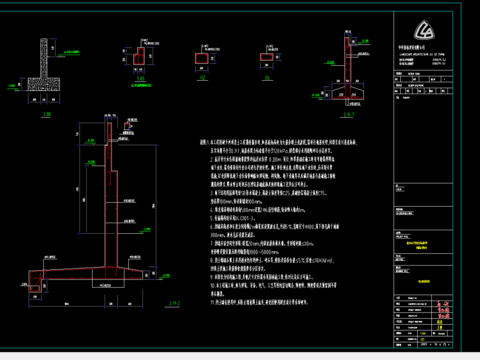This screenshot has height=360, width=480.
Task: Click the red handwritten signatures in title block
Action: point(444,310)
